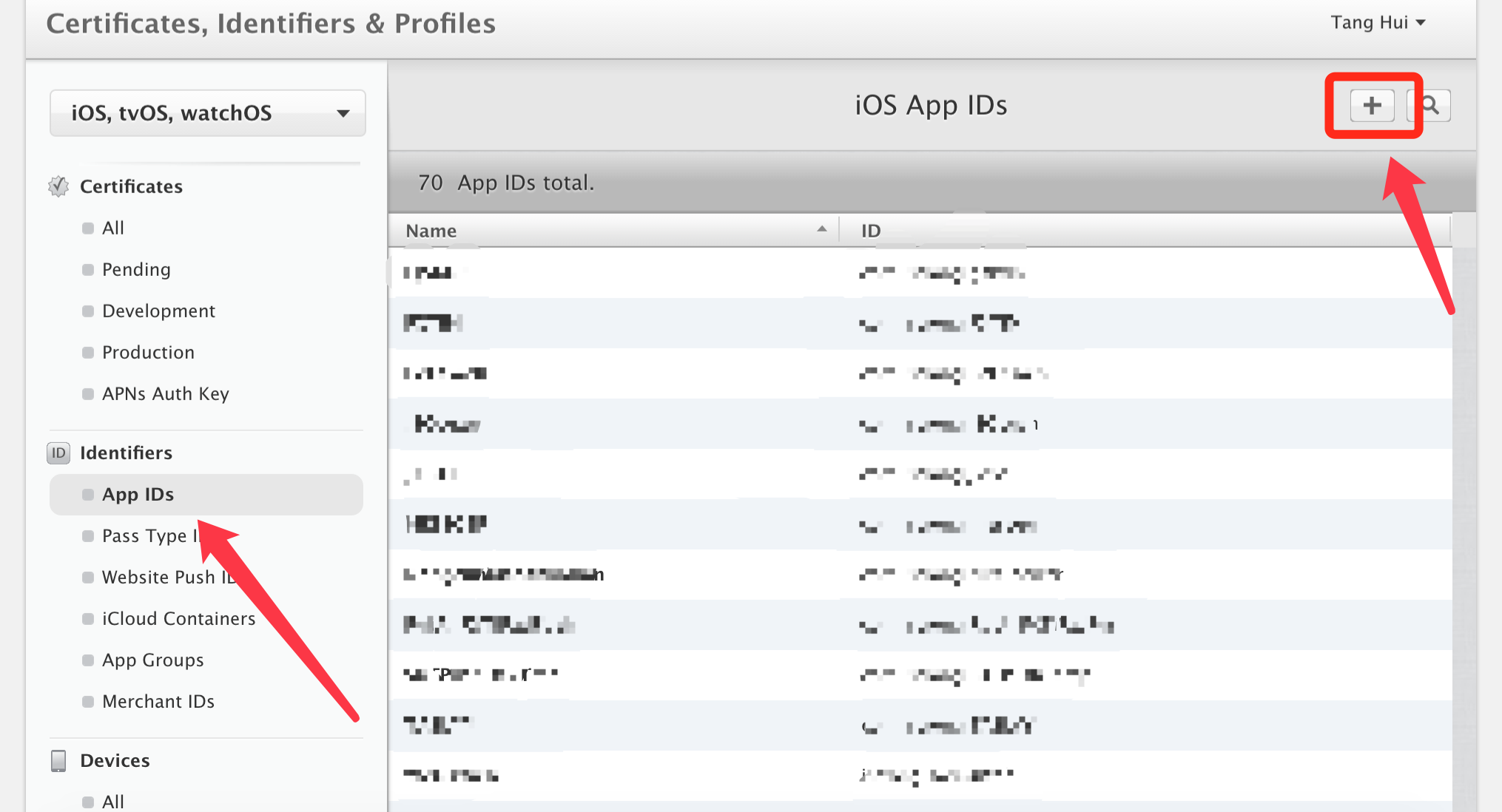This screenshot has width=1502, height=812.
Task: Open APNs Auth Key section
Action: 165,393
